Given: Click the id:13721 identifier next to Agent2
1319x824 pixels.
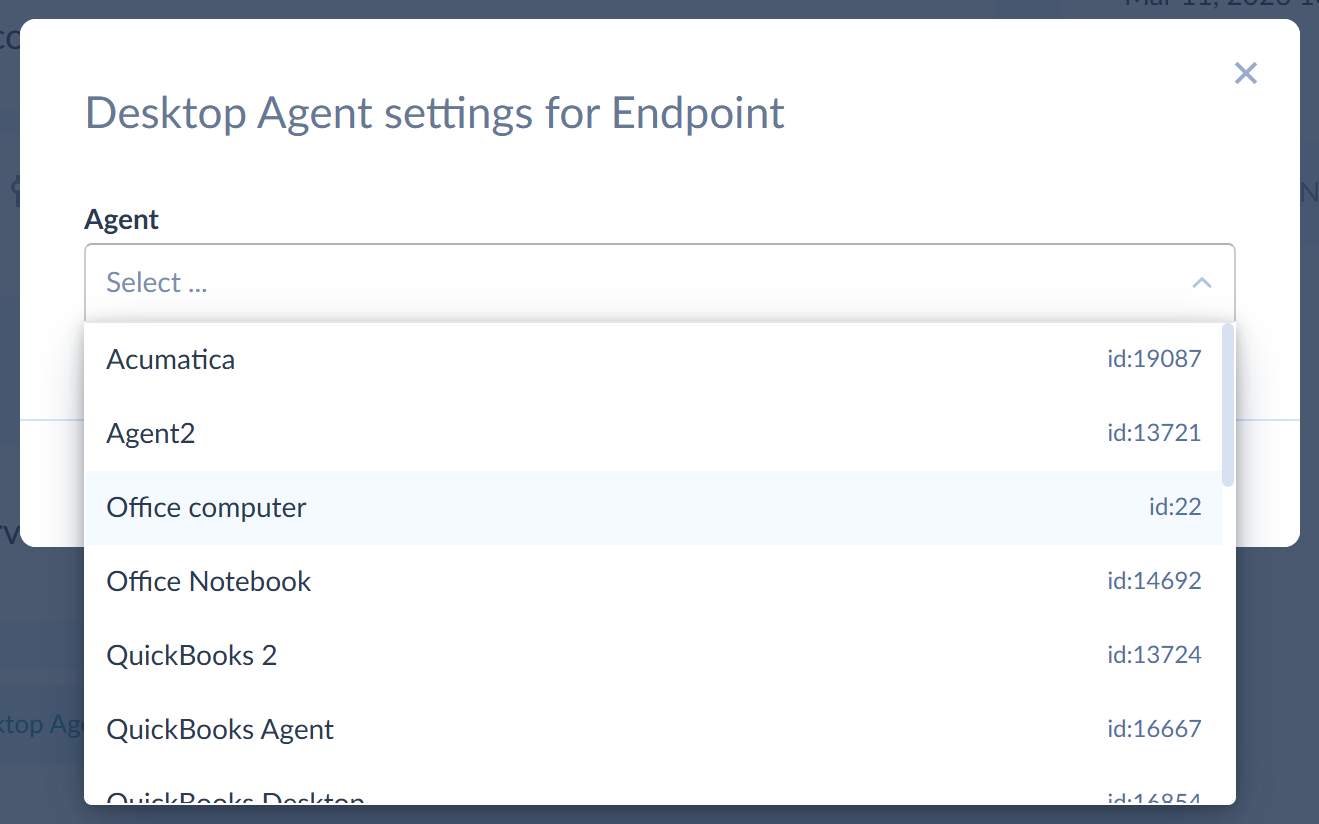Looking at the screenshot, I should [1154, 432].
